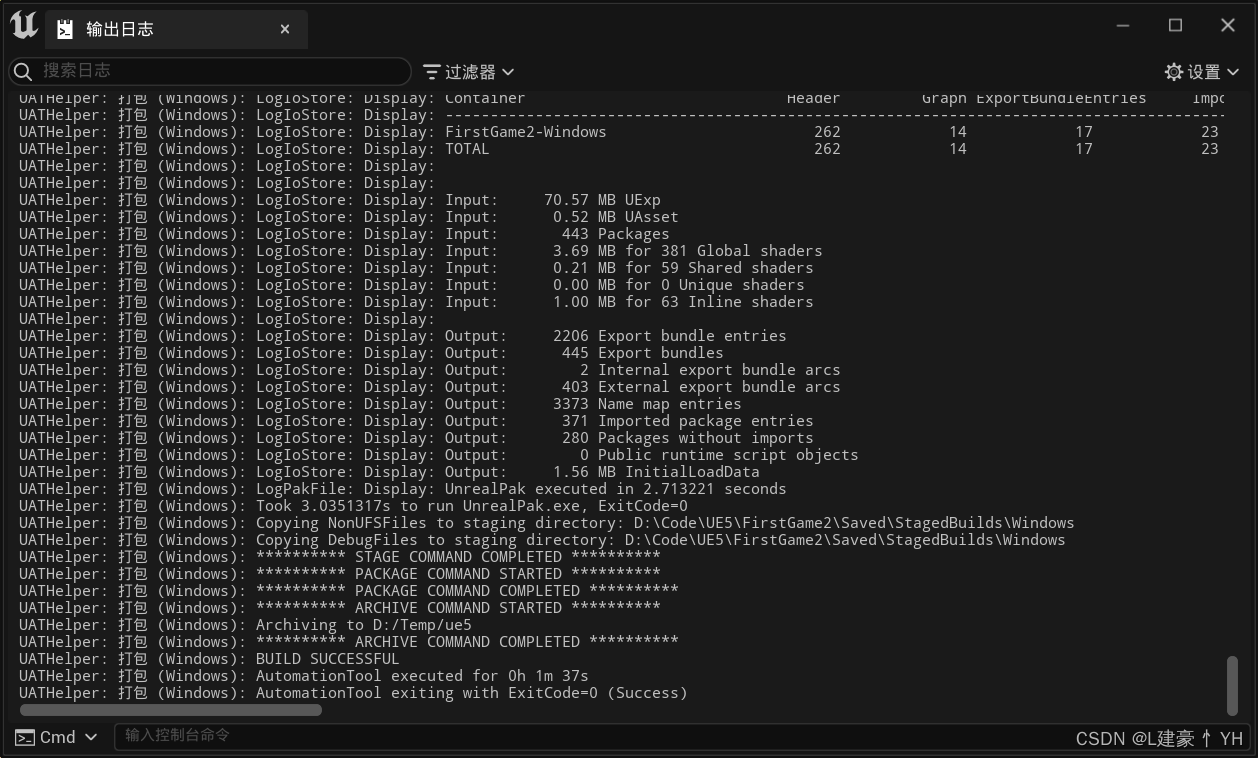Click the Copying NonUFSFiles log line
The height and width of the screenshot is (758, 1258).
pos(547,523)
